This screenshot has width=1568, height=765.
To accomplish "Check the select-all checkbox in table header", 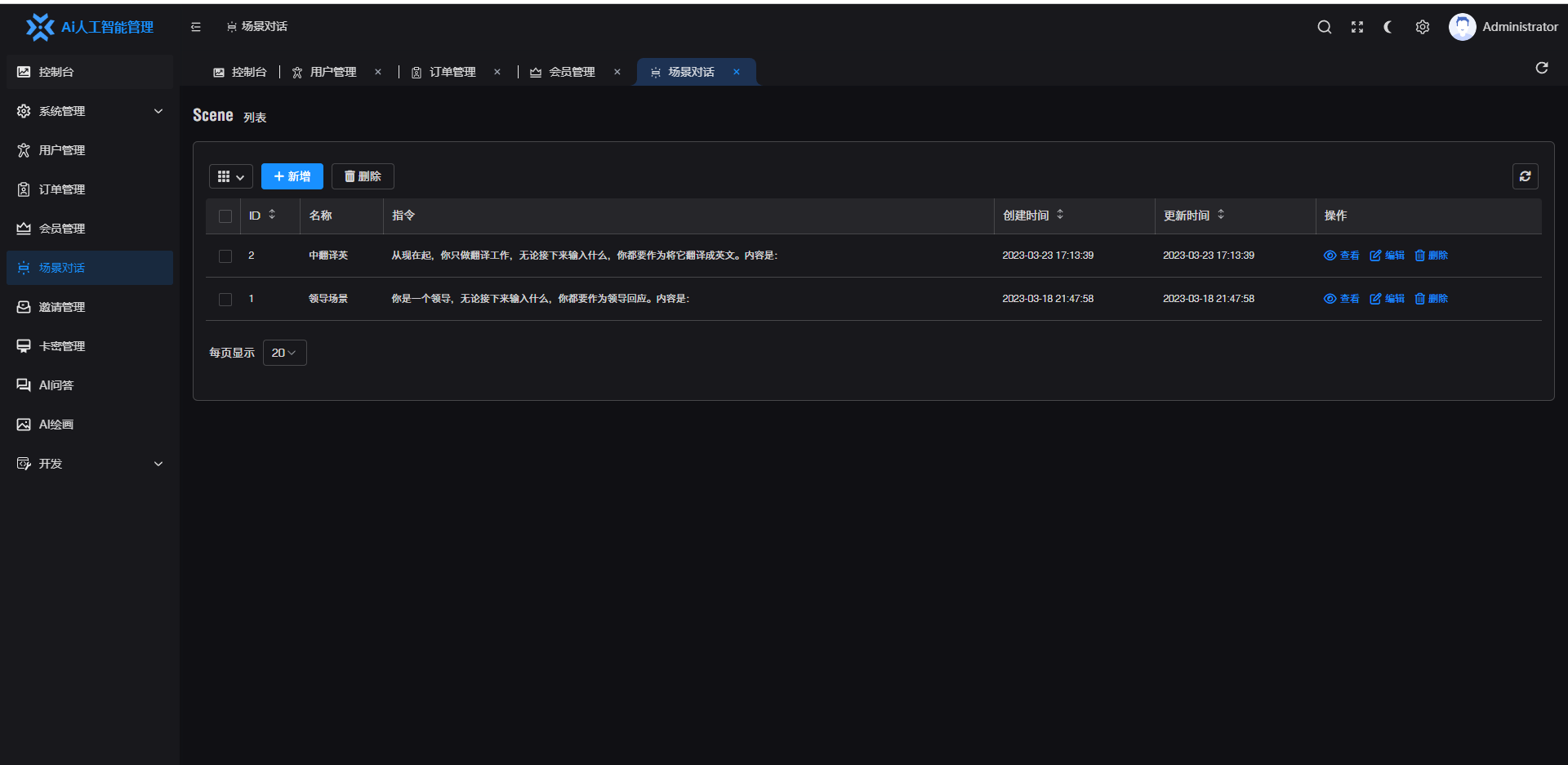I will (x=225, y=216).
